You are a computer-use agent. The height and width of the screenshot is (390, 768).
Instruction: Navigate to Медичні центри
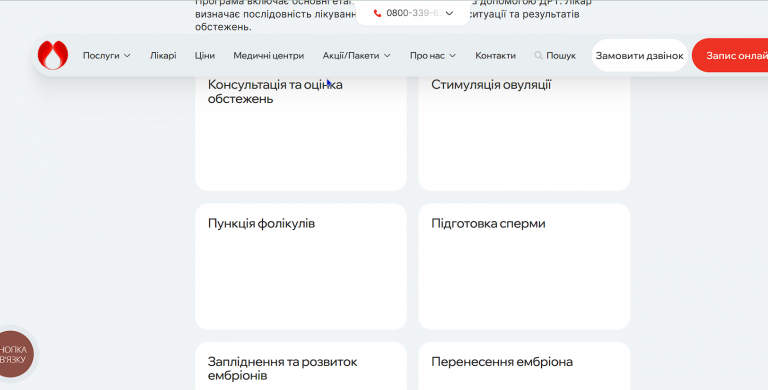click(268, 55)
